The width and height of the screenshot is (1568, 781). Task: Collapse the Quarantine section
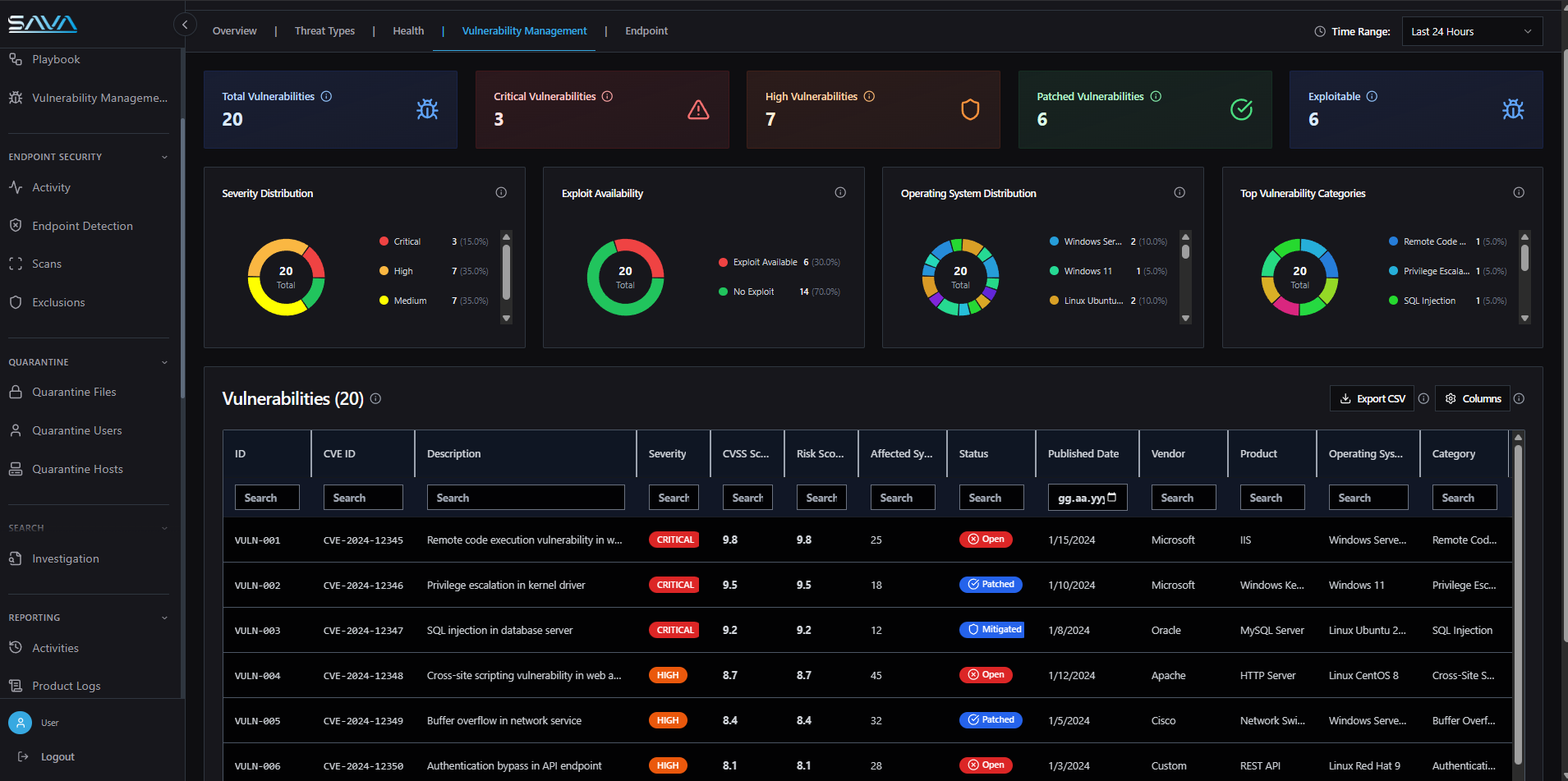pyautogui.click(x=164, y=362)
